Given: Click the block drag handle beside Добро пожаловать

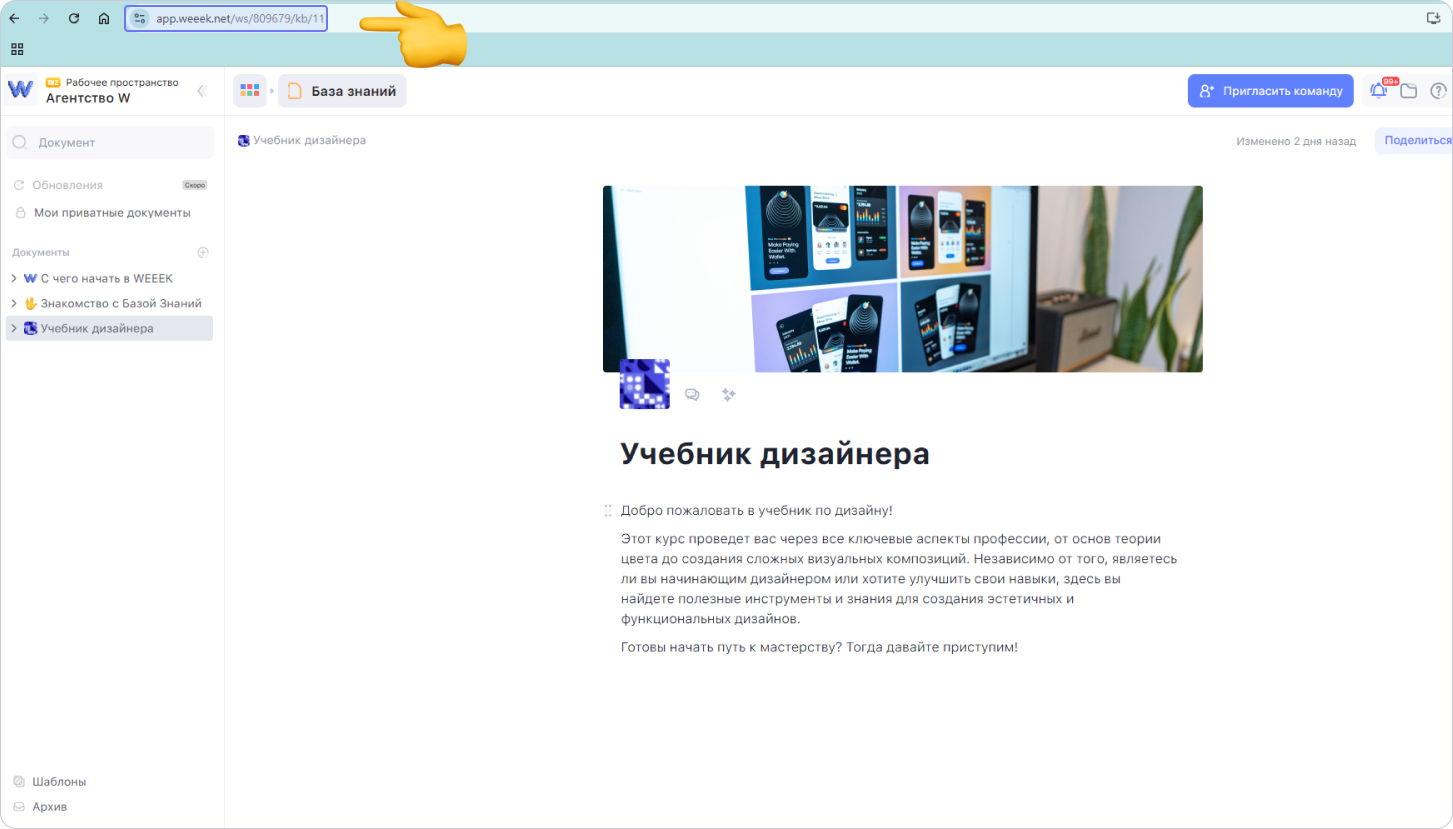Looking at the screenshot, I should pyautogui.click(x=607, y=511).
